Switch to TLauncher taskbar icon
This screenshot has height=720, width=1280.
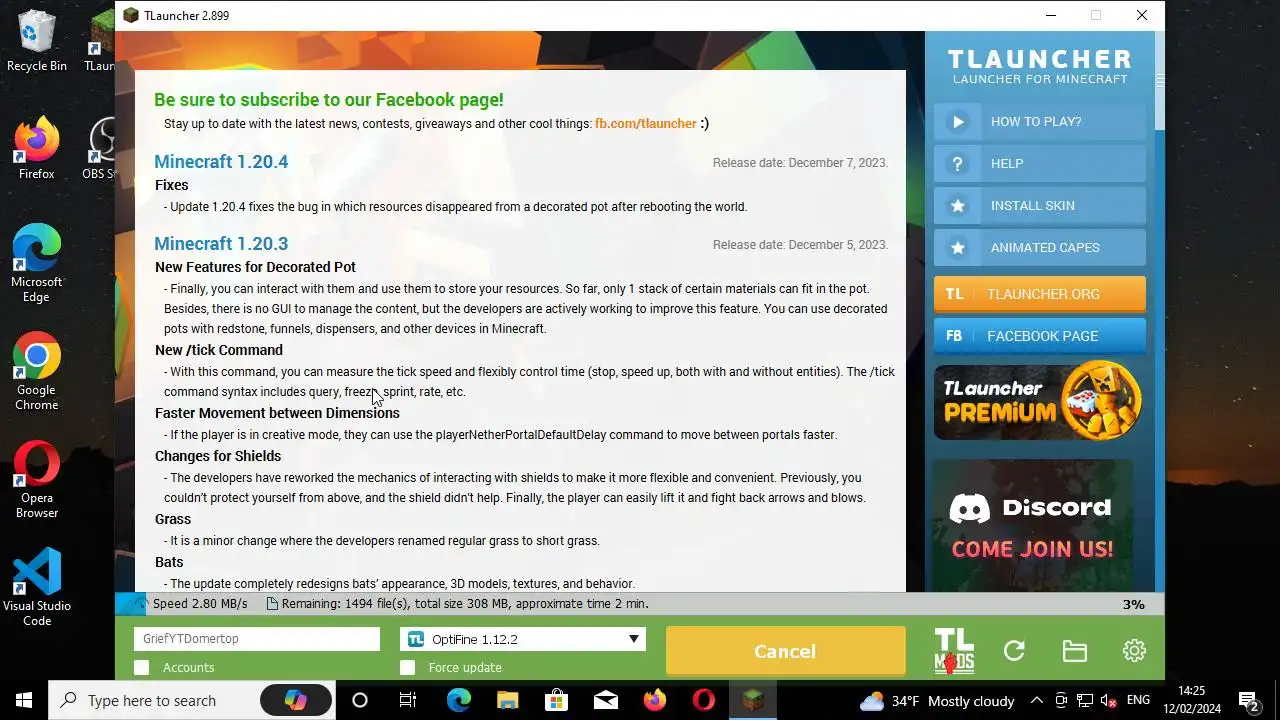point(753,700)
